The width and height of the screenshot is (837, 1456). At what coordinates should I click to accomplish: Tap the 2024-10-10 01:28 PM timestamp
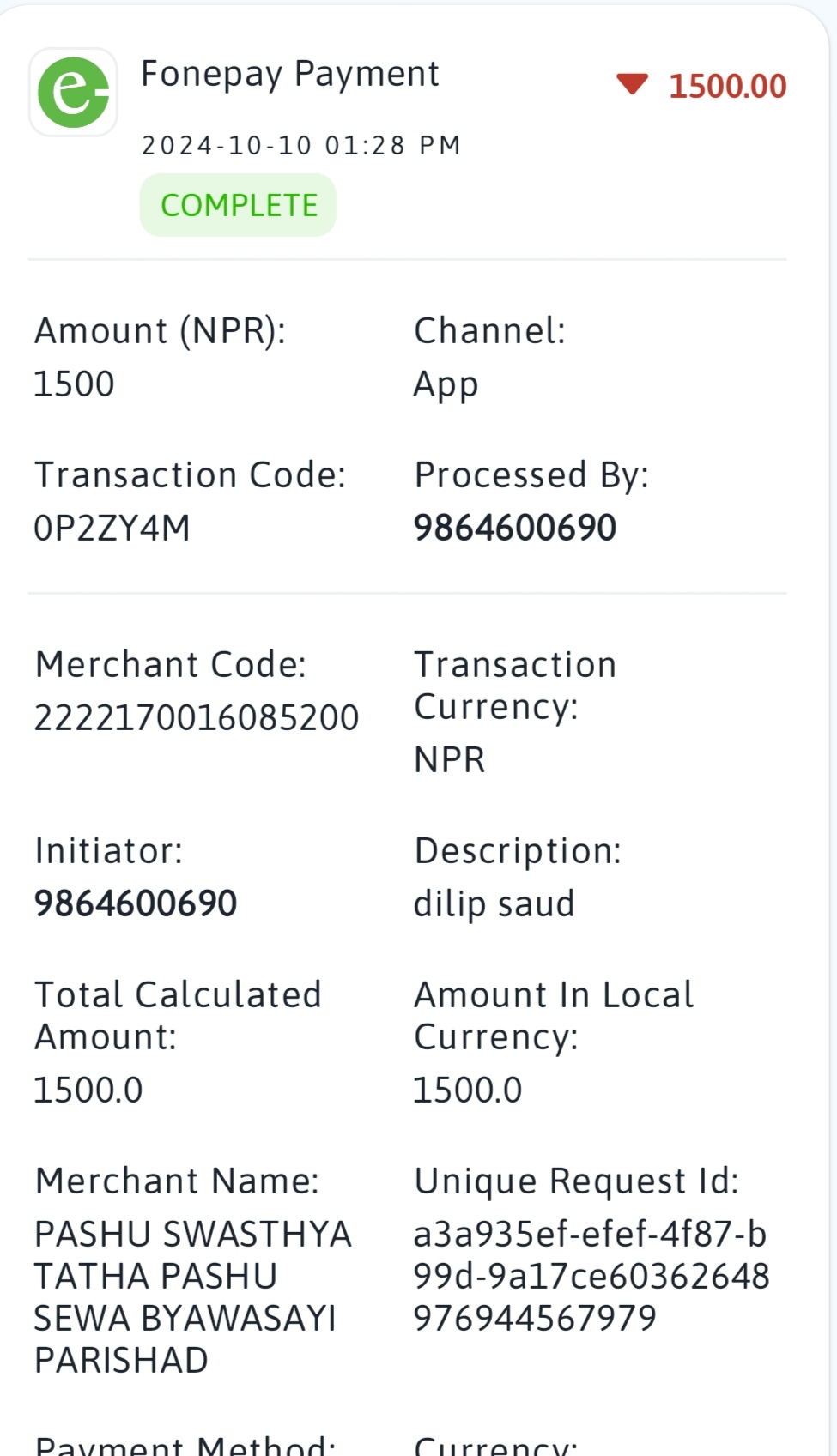pyautogui.click(x=301, y=145)
